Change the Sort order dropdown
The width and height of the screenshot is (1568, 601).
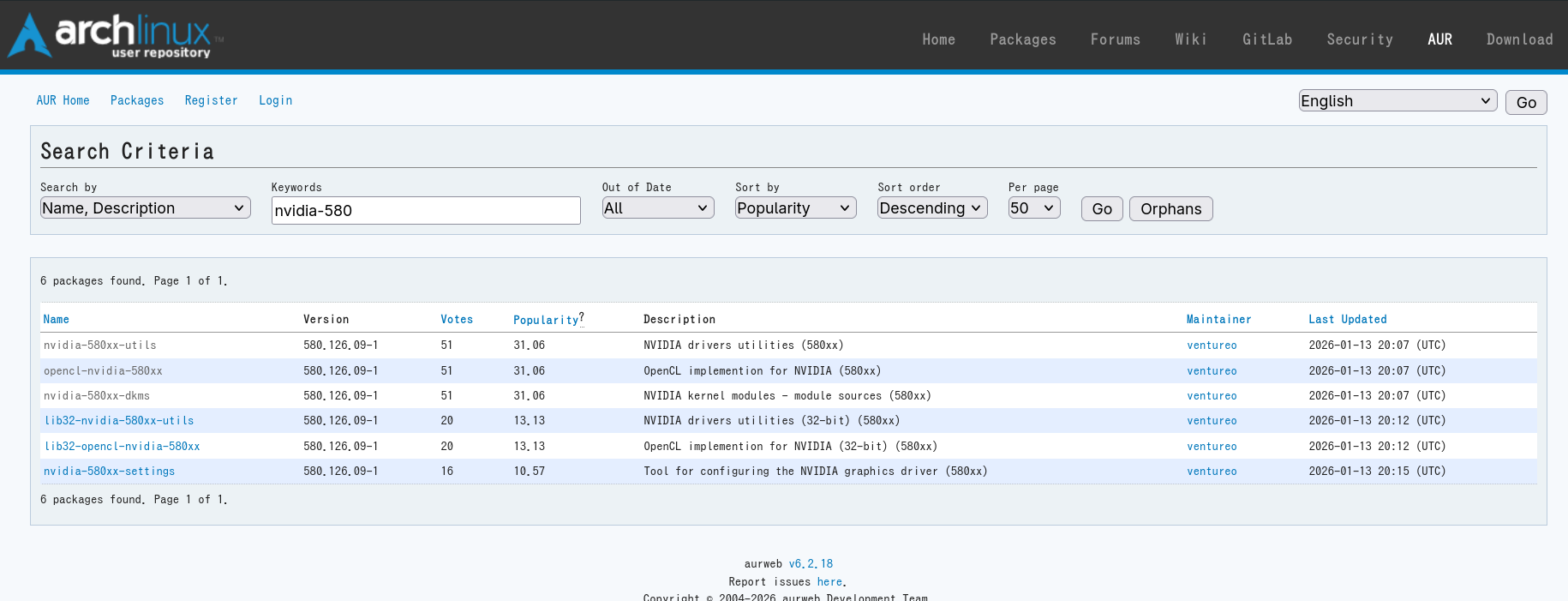931,208
